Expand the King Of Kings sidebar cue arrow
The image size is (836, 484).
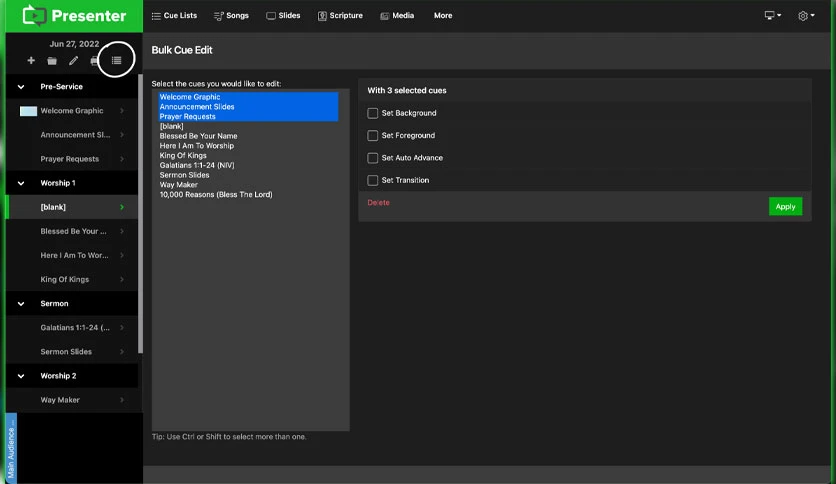click(x=122, y=279)
